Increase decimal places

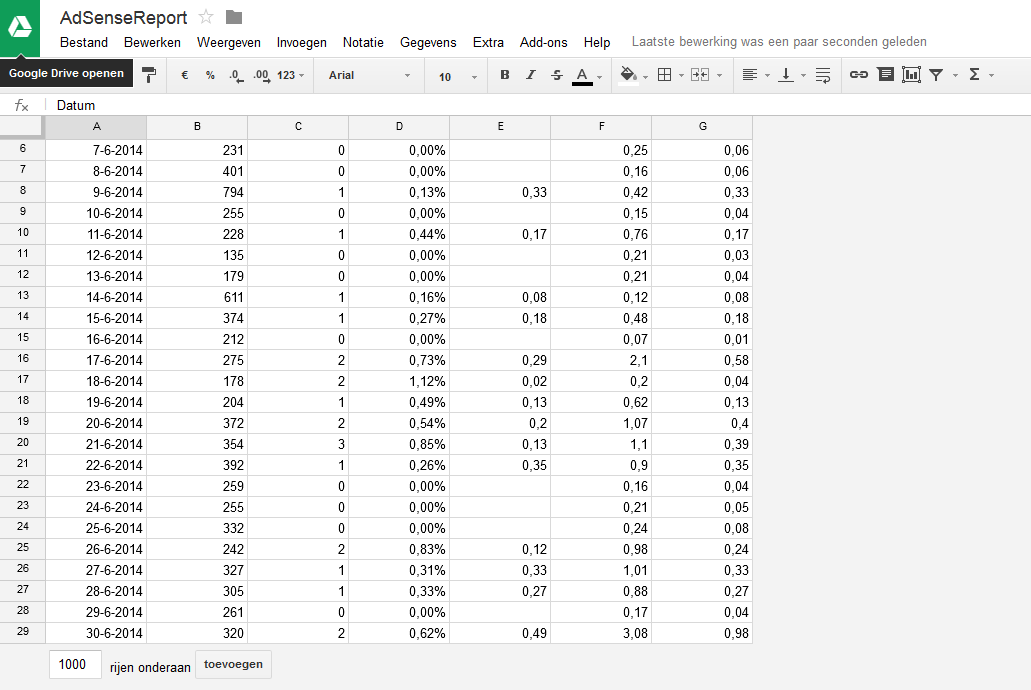pos(261,76)
